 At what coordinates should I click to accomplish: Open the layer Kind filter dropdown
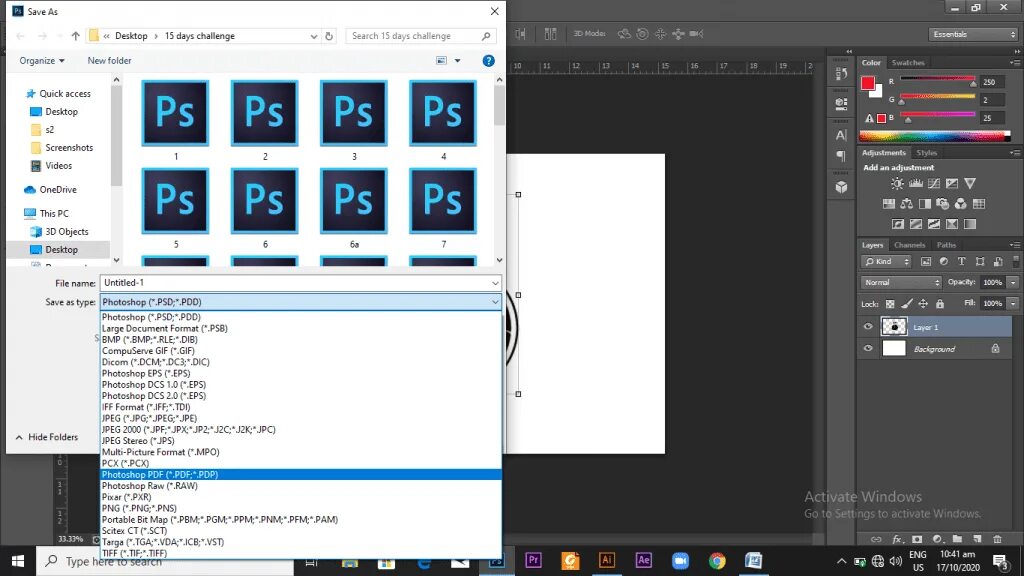point(886,262)
